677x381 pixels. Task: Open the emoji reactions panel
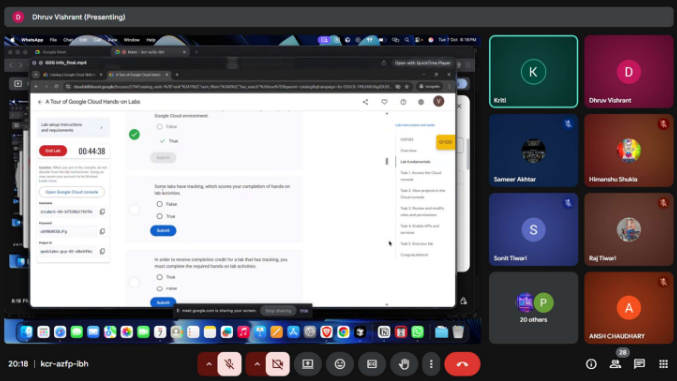[x=340, y=364]
